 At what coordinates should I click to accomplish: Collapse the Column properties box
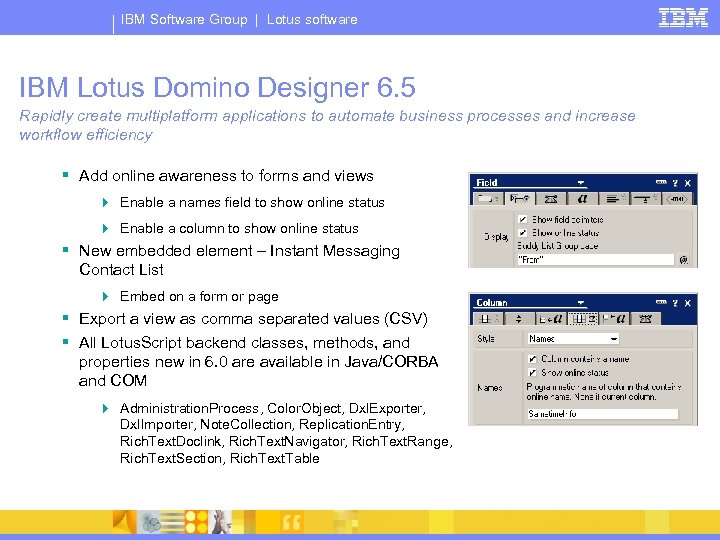661,303
